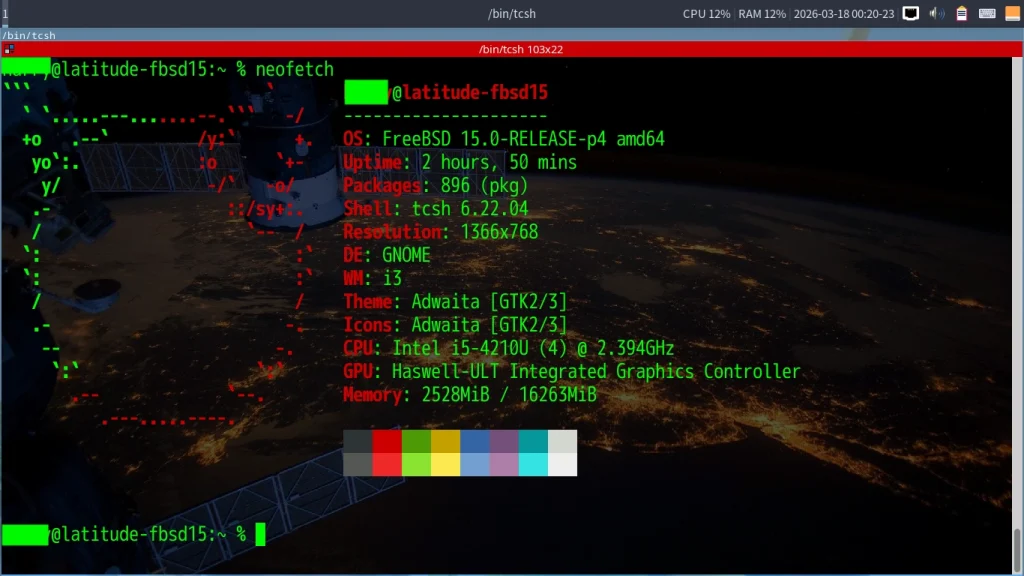Click the cyan color block in palette
This screenshot has height=576, width=1024.
533,465
